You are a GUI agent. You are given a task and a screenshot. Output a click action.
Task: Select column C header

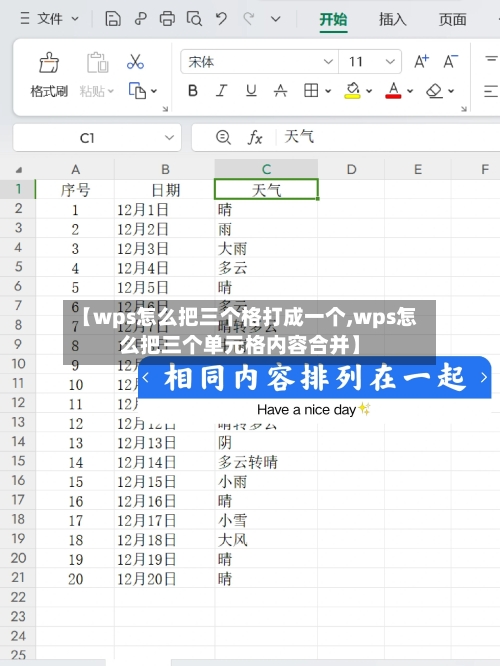(x=266, y=169)
